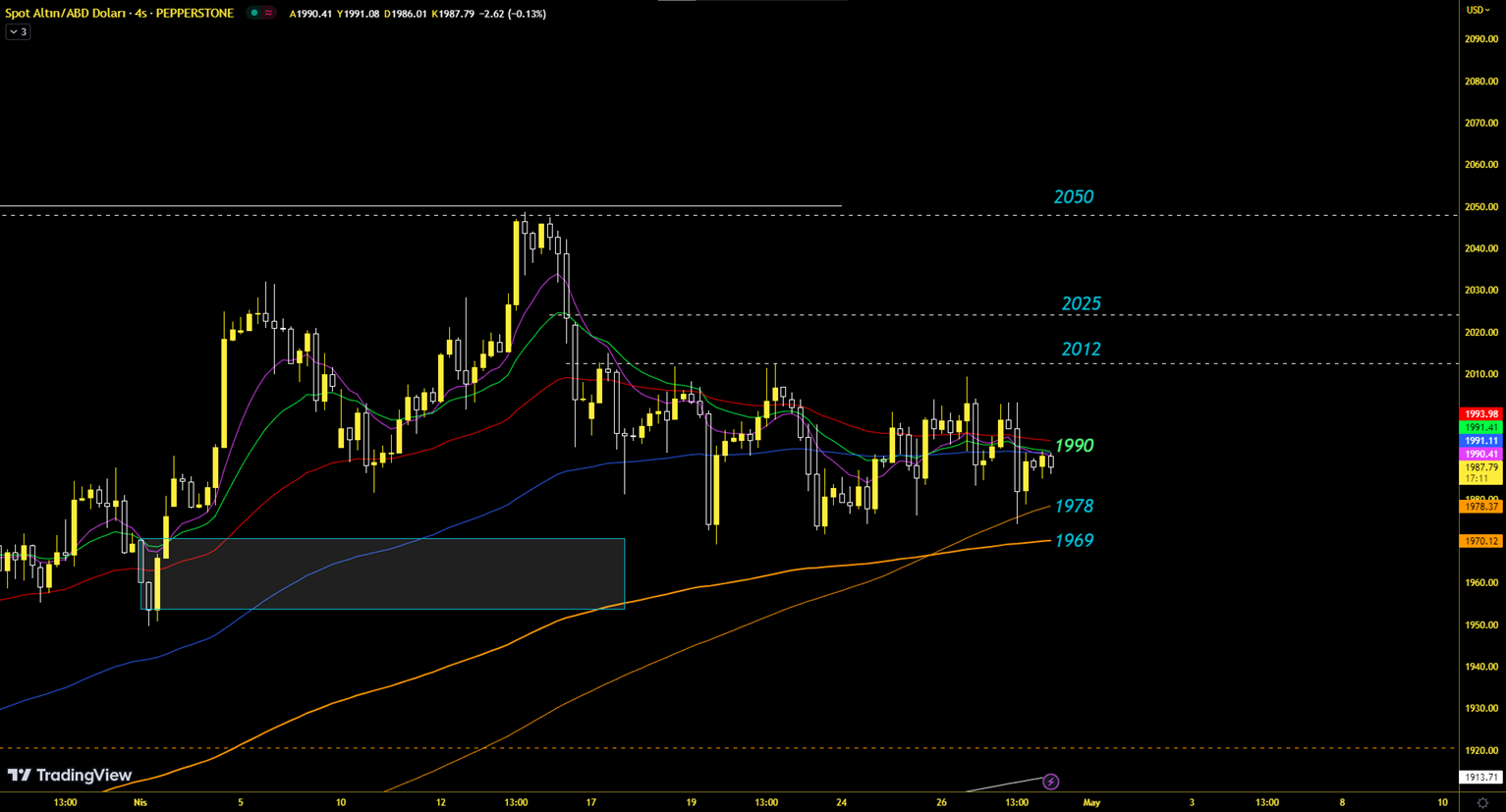1506x812 pixels.
Task: Select the 2025 price level text label
Action: point(1081,304)
